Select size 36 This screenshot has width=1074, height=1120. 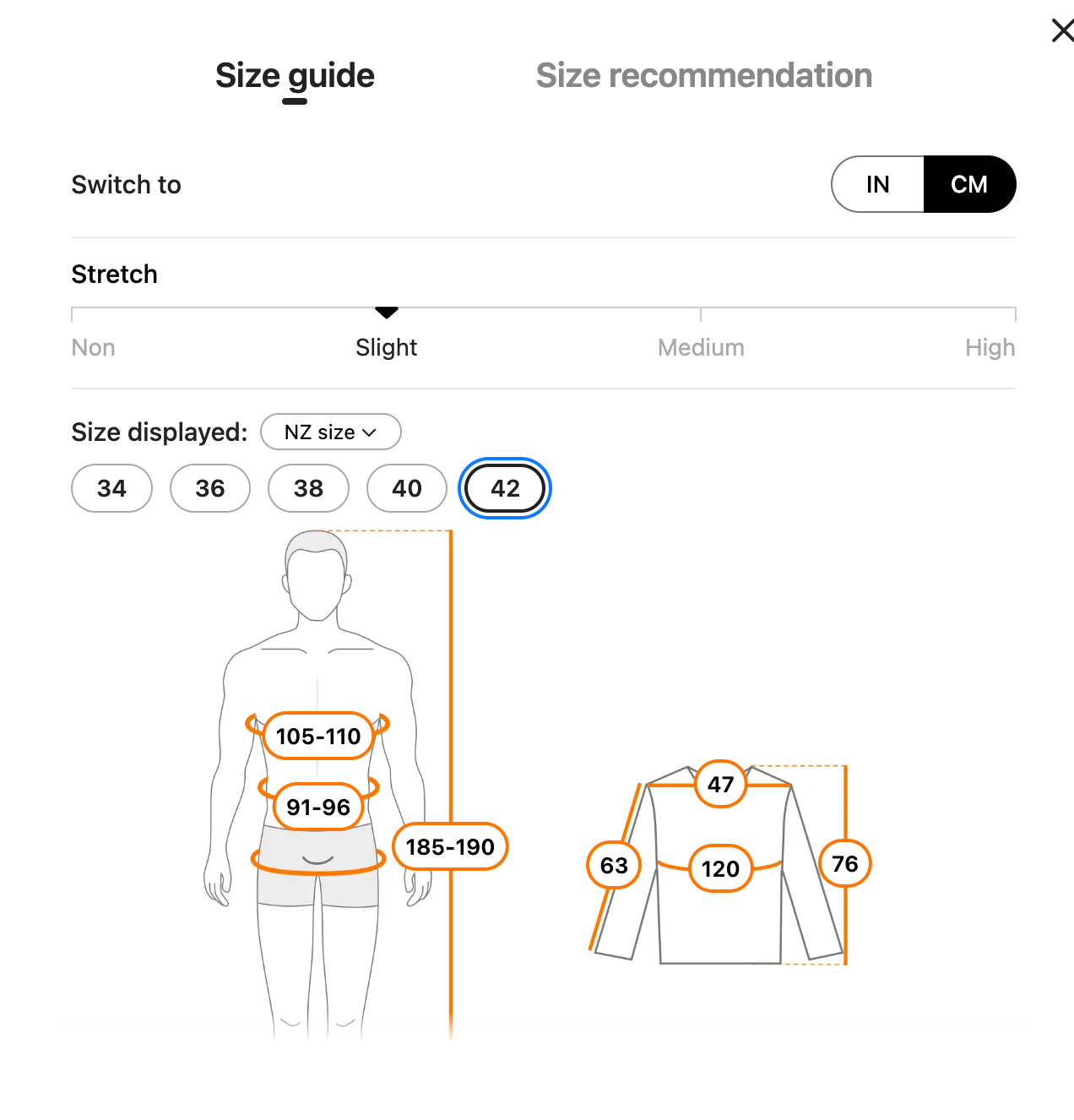[x=210, y=488]
